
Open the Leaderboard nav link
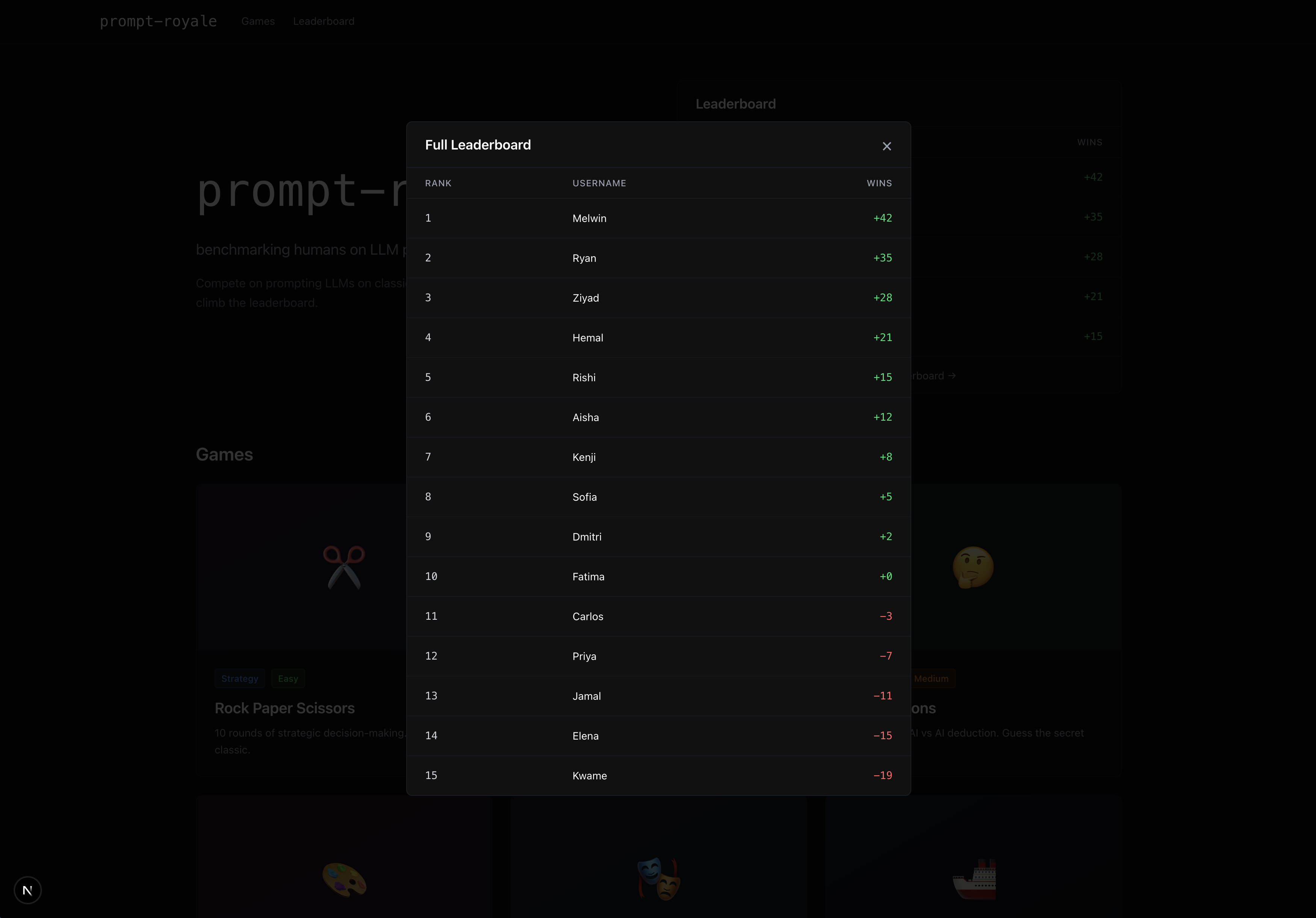coord(323,21)
